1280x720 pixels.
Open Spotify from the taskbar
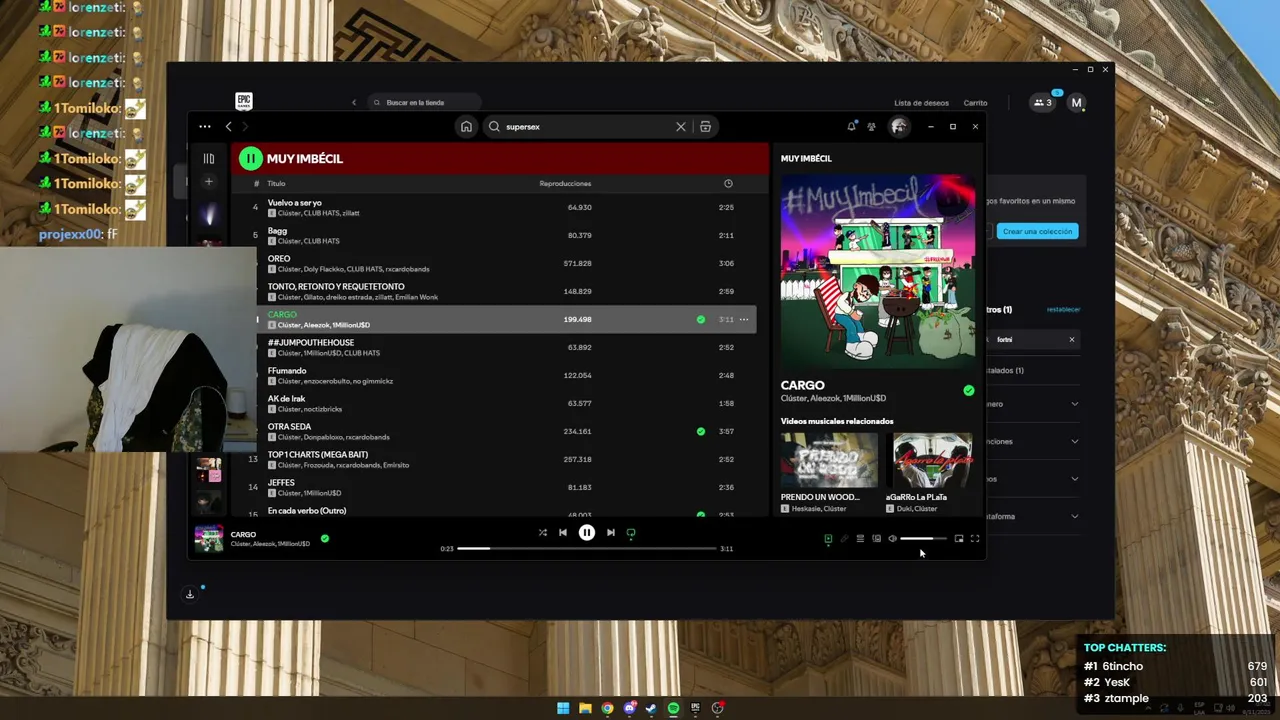(x=673, y=708)
